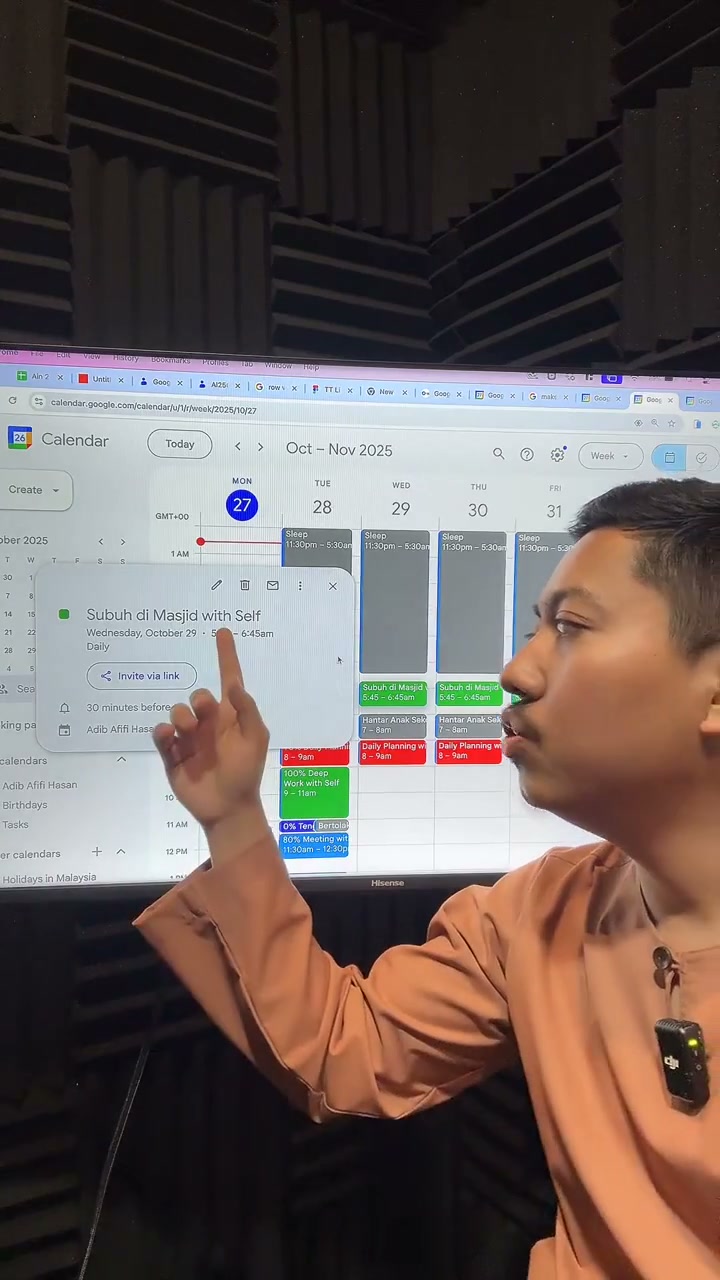Add other calendars with the plus icon

point(97,852)
